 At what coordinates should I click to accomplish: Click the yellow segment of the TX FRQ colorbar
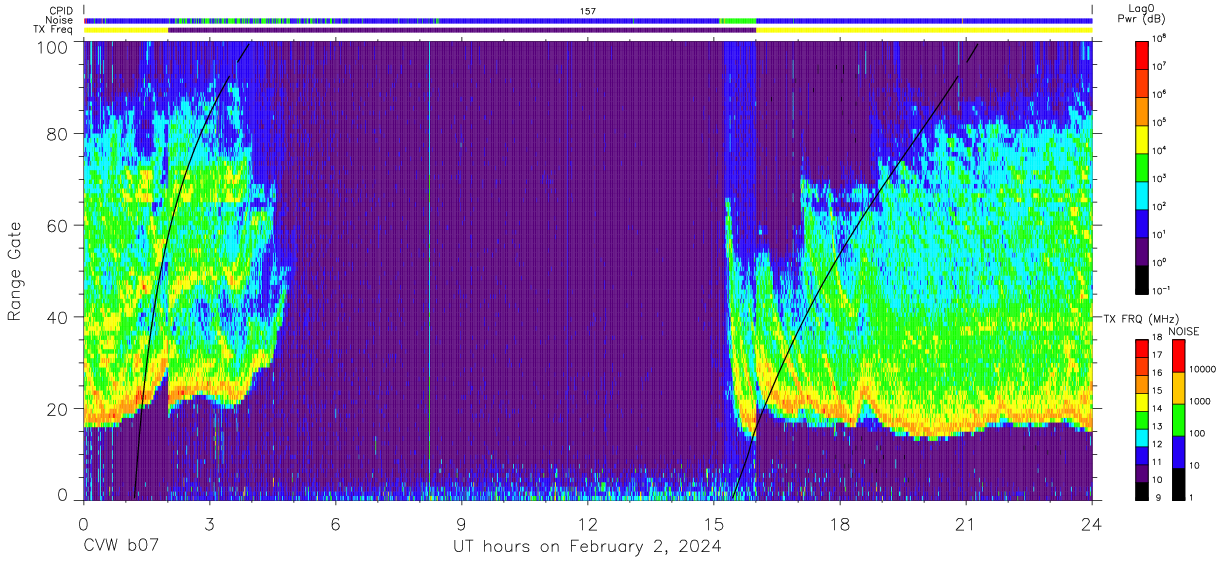coord(1142,402)
